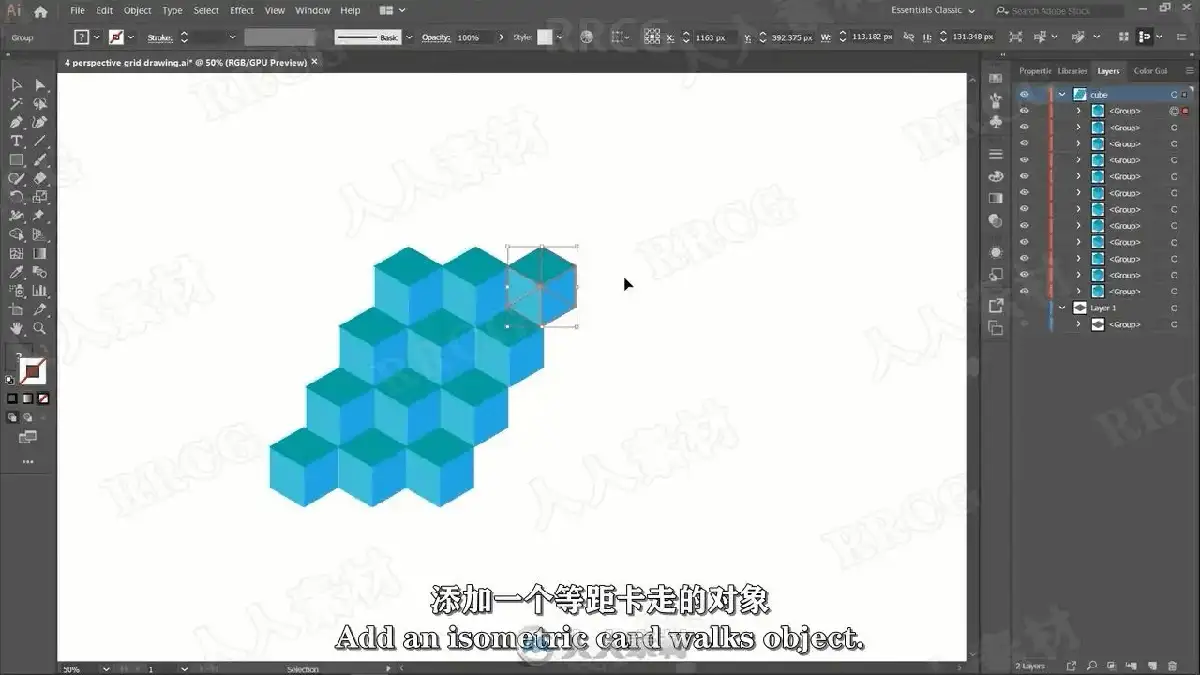1200x675 pixels.
Task: Pick the Line Segment tool
Action: [40, 141]
